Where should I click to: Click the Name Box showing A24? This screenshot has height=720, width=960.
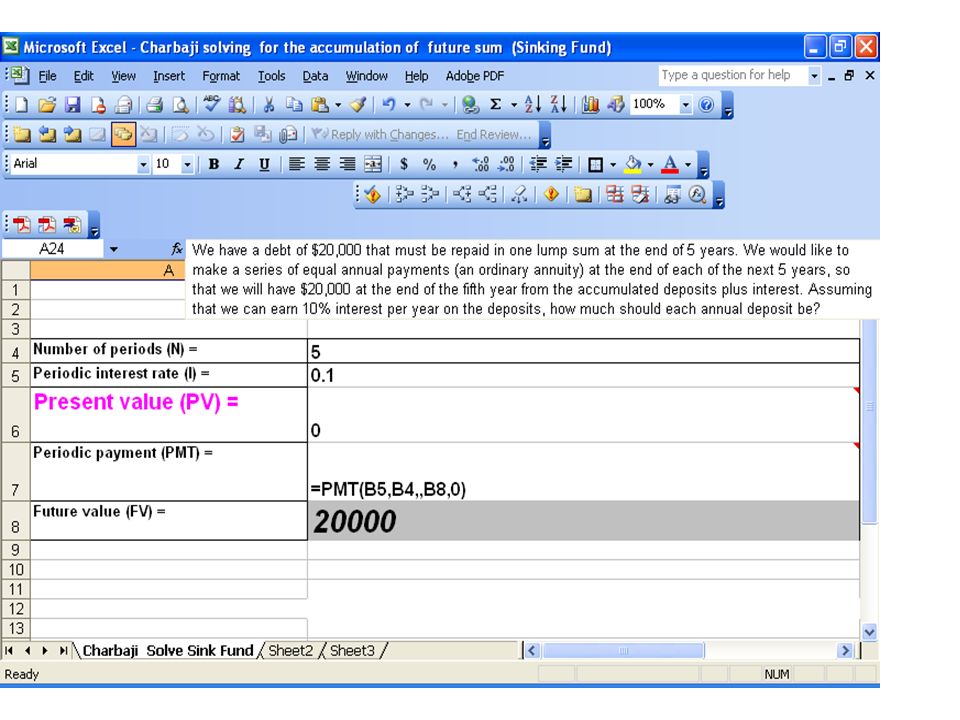[52, 249]
